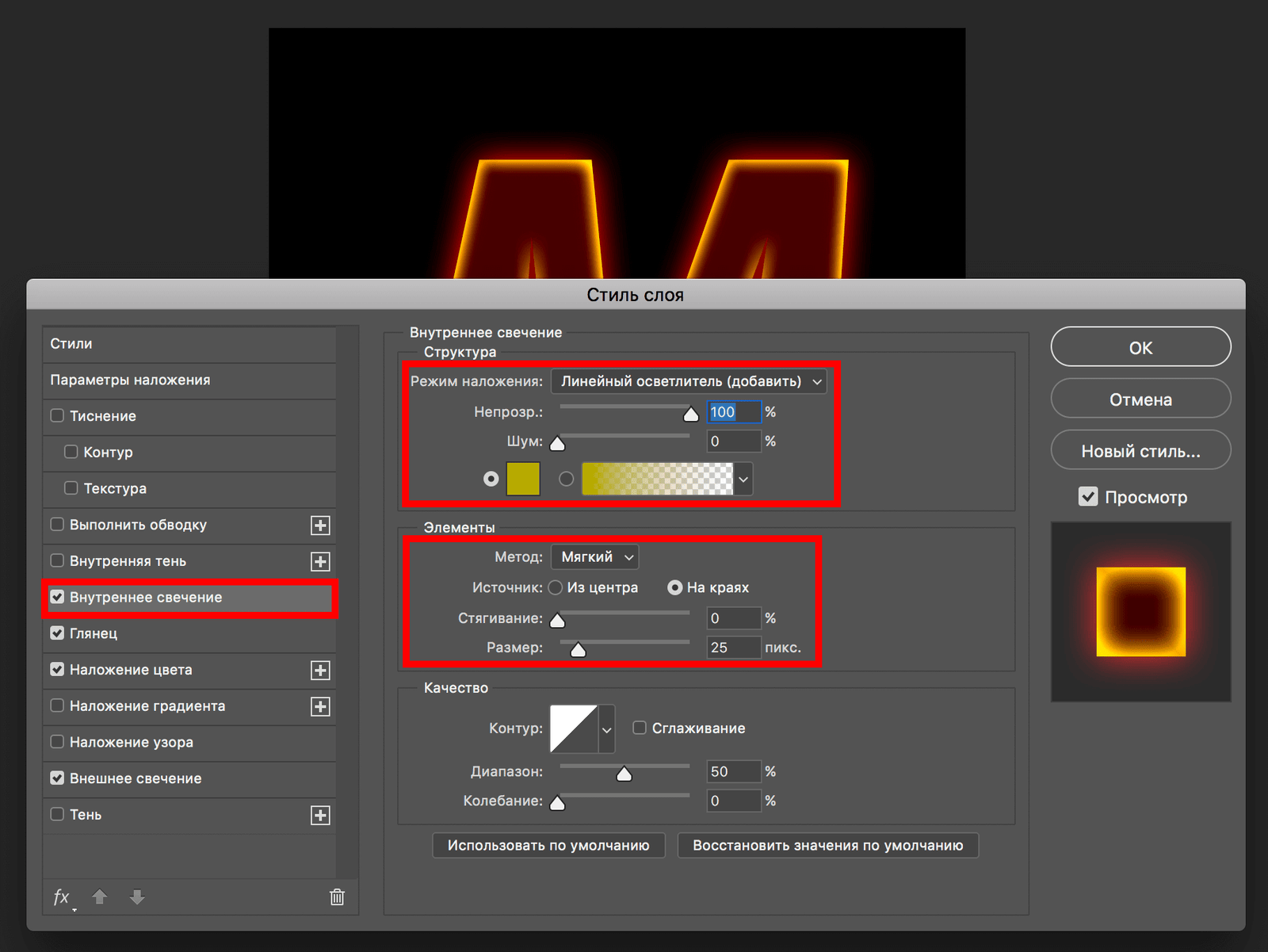Click the trash icon to delete effect
Screen dimensions: 1268x952
[337, 897]
